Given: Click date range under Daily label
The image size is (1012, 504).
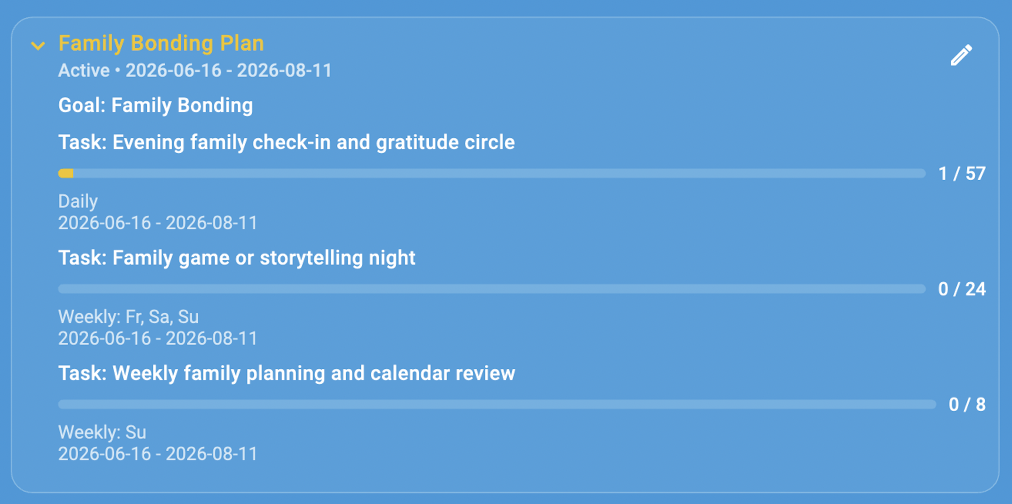Looking at the screenshot, I should [x=157, y=223].
